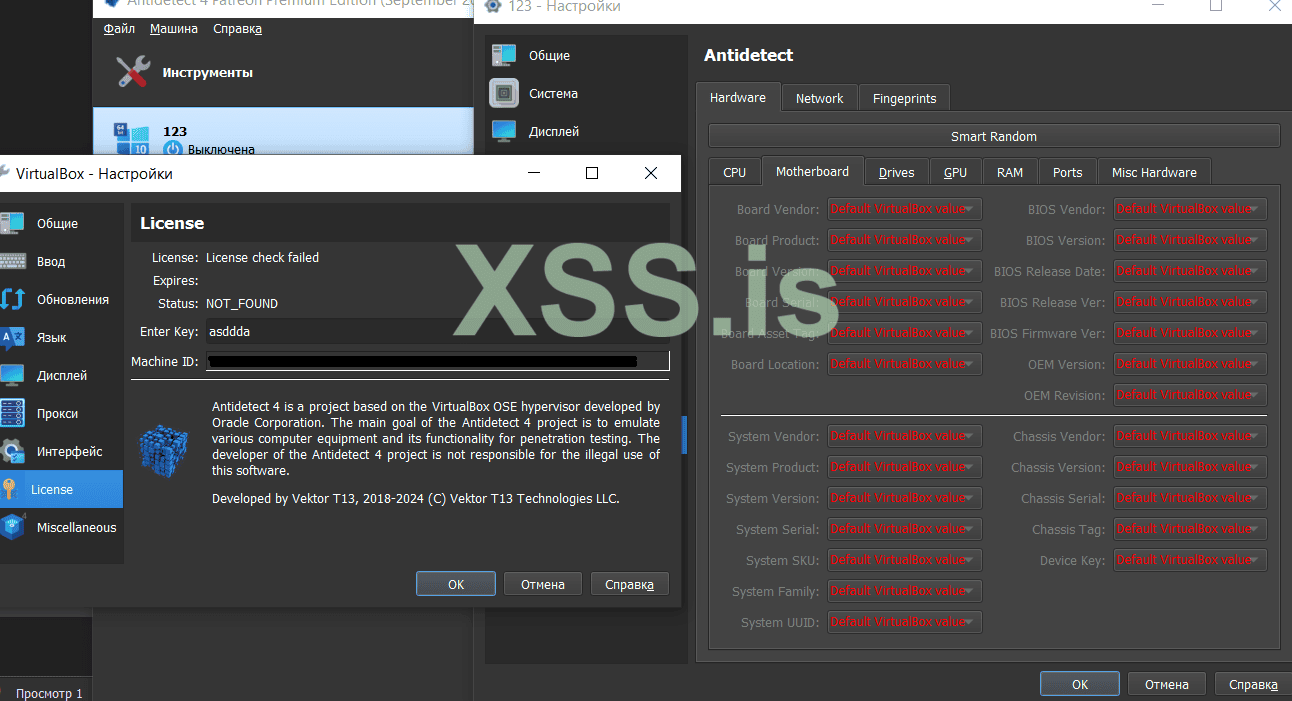Open the BIOS Version dropdown
This screenshot has width=1292, height=701.
(1190, 240)
